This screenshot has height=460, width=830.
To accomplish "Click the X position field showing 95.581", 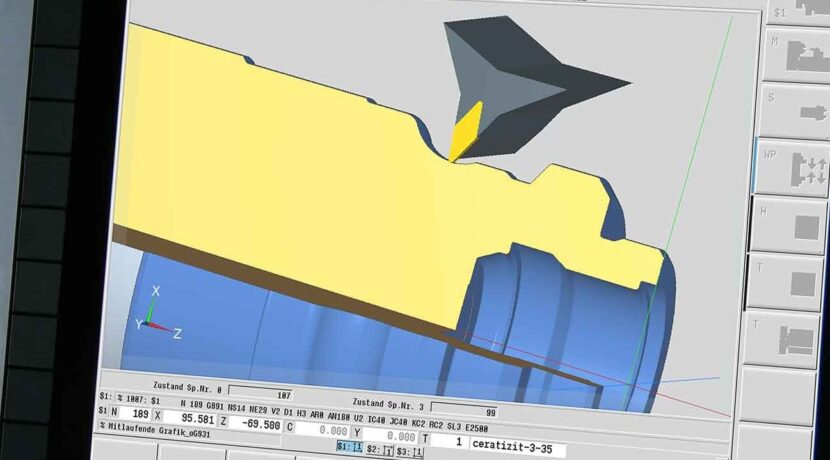I will point(190,418).
